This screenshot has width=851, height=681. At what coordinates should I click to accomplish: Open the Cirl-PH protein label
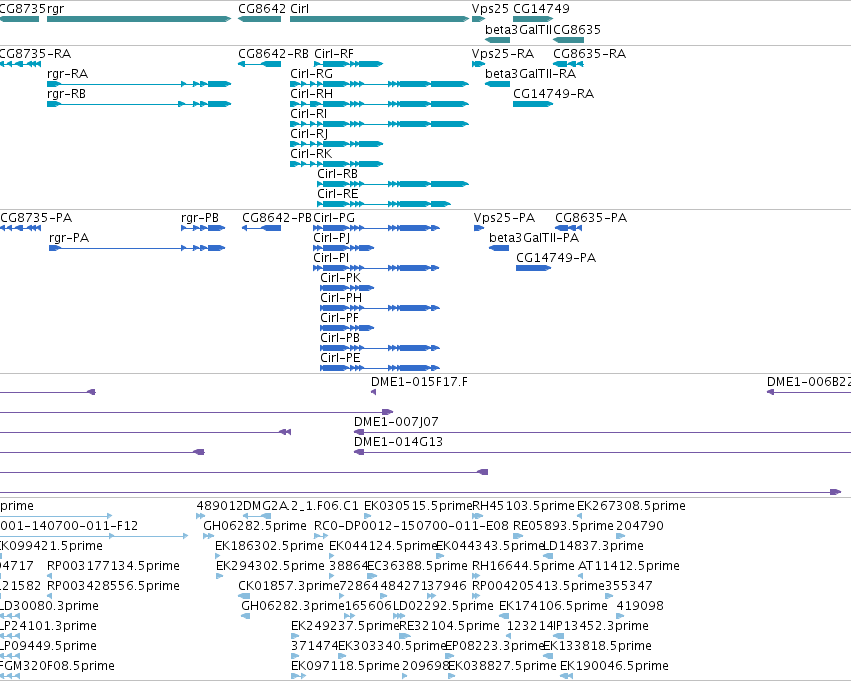pyautogui.click(x=341, y=298)
